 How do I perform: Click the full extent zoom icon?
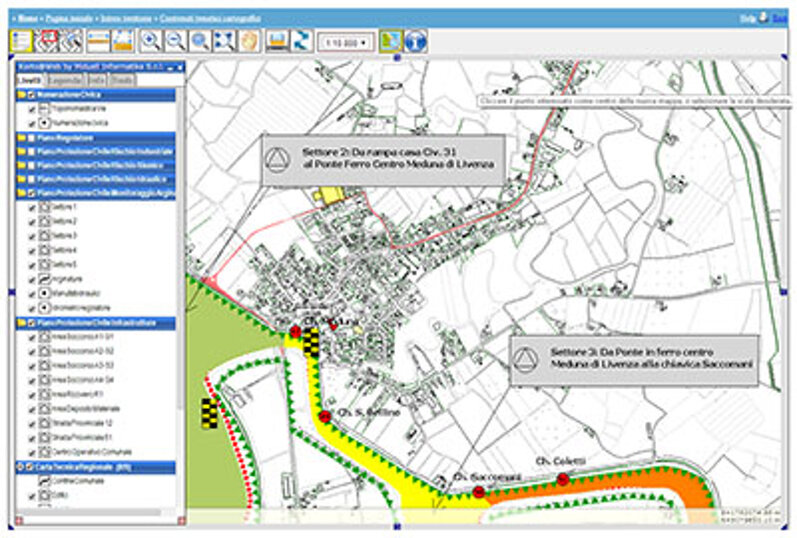pyautogui.click(x=224, y=41)
